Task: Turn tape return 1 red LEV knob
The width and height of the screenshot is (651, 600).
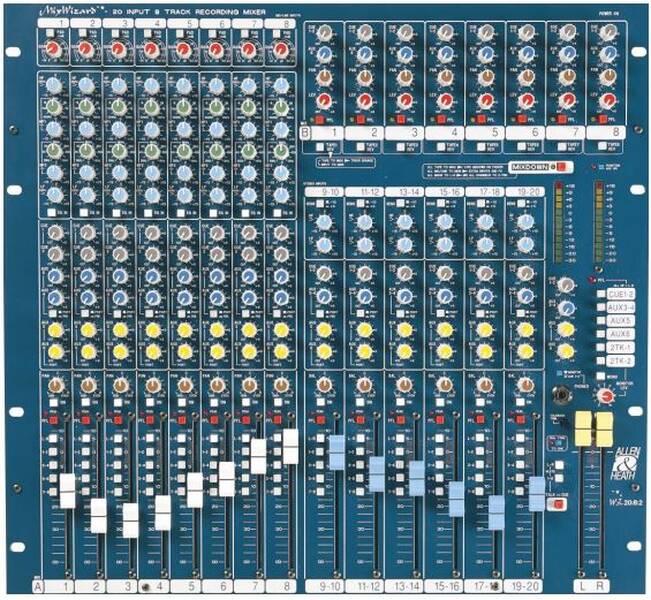Action: (x=324, y=100)
